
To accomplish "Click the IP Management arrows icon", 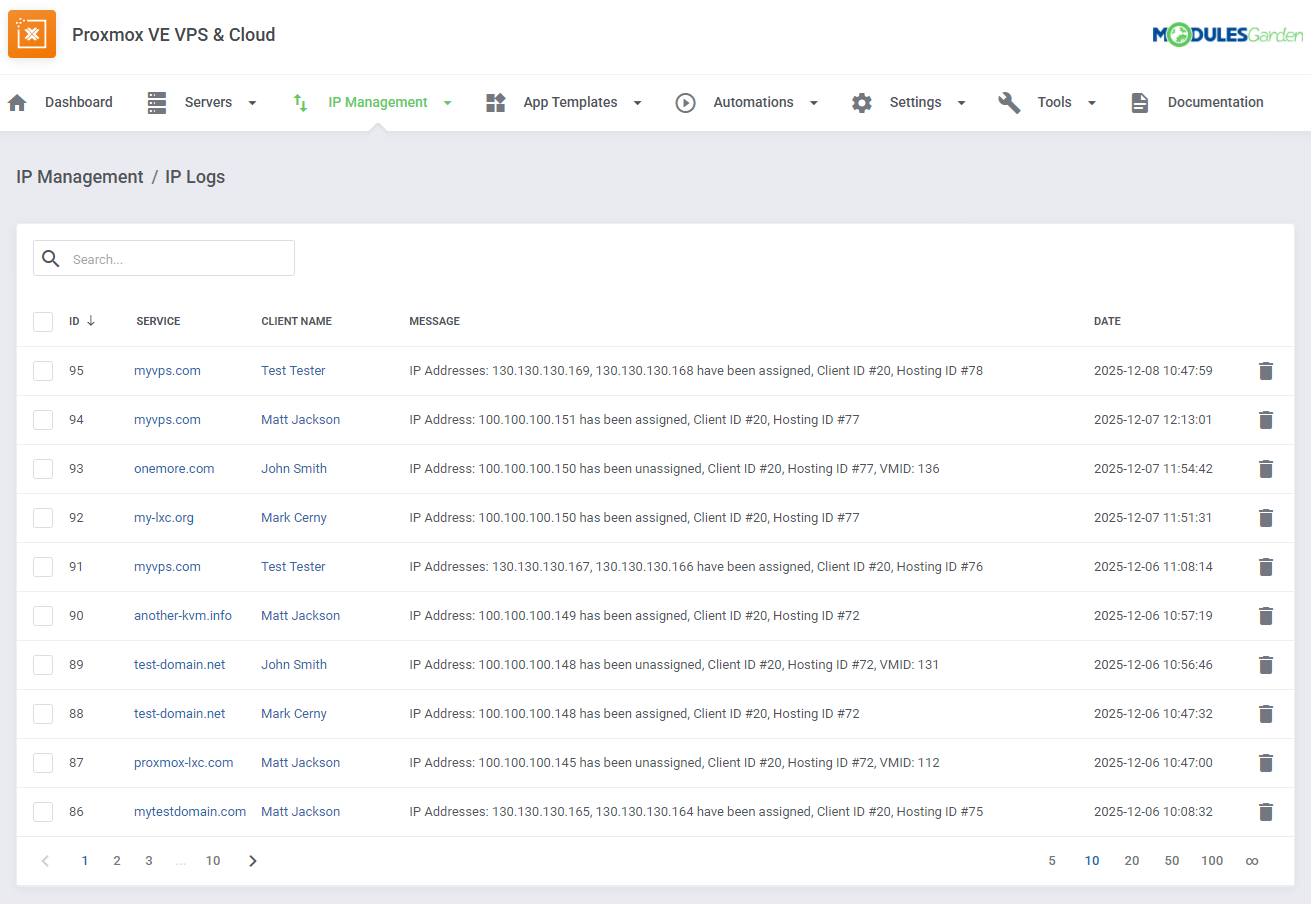I will click(300, 103).
